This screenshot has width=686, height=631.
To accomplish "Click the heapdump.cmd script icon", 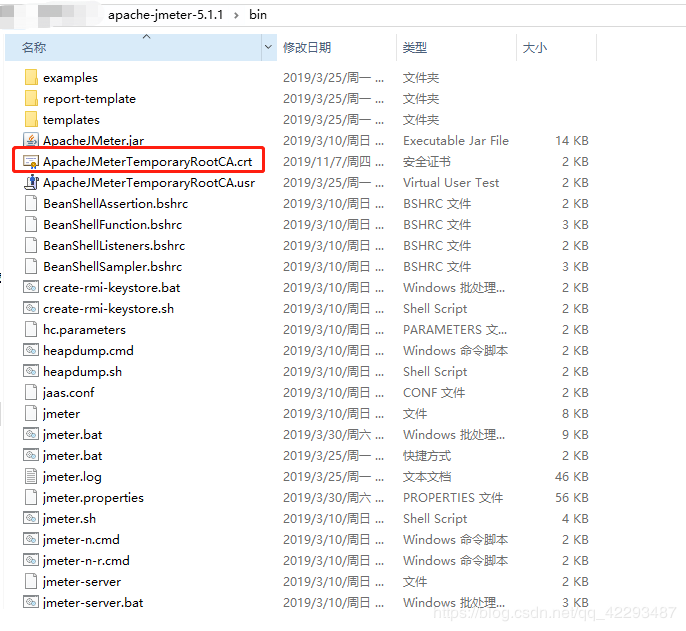I will point(31,351).
